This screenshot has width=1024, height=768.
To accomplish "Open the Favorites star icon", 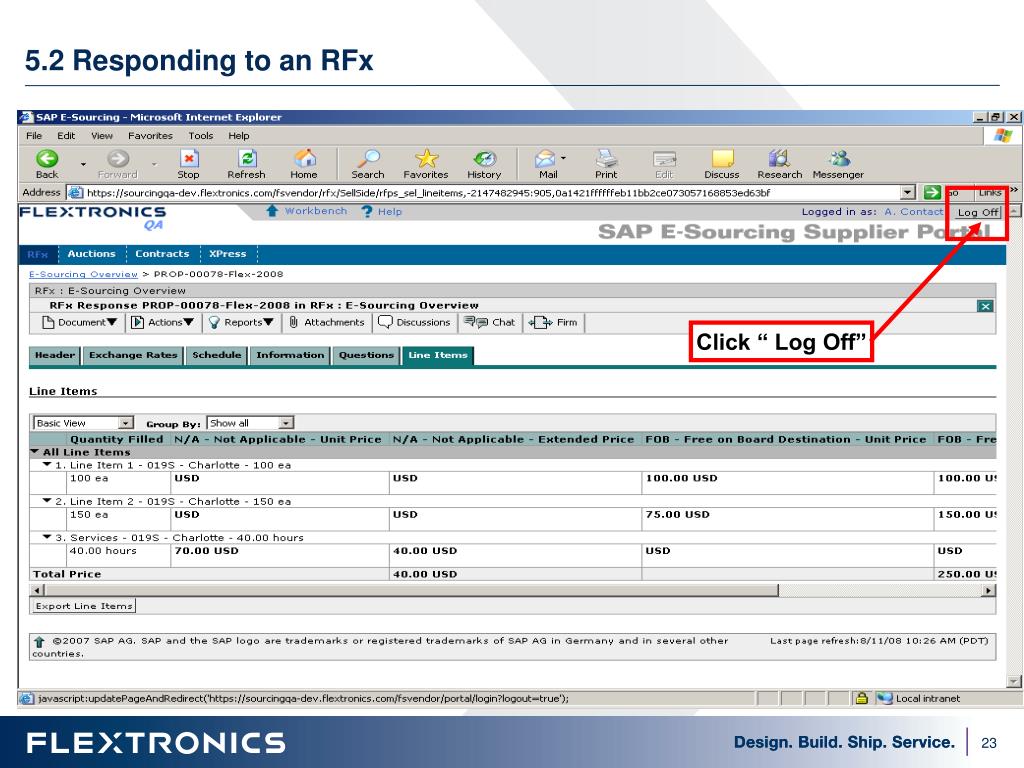I will 426,164.
